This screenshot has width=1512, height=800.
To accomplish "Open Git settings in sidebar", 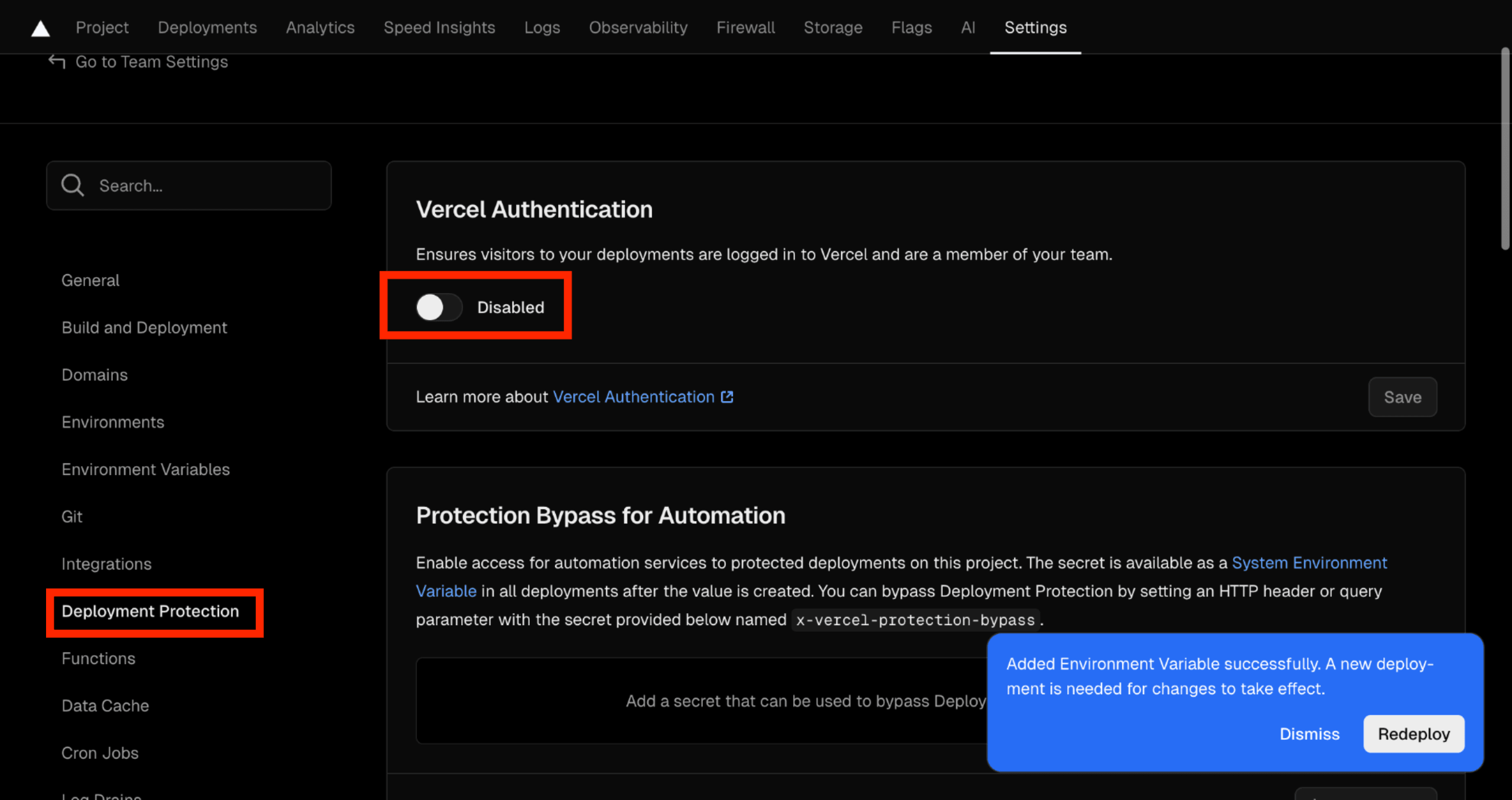I will (x=72, y=516).
